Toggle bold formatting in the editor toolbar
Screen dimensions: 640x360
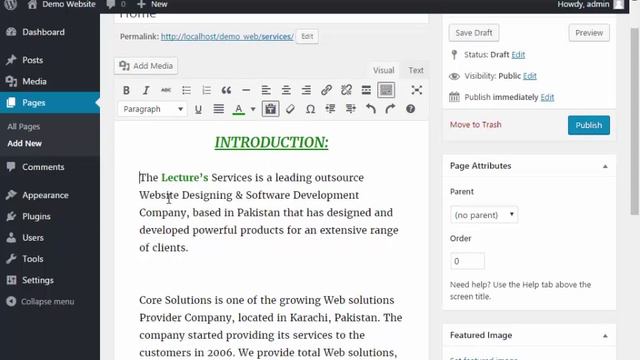pos(126,90)
